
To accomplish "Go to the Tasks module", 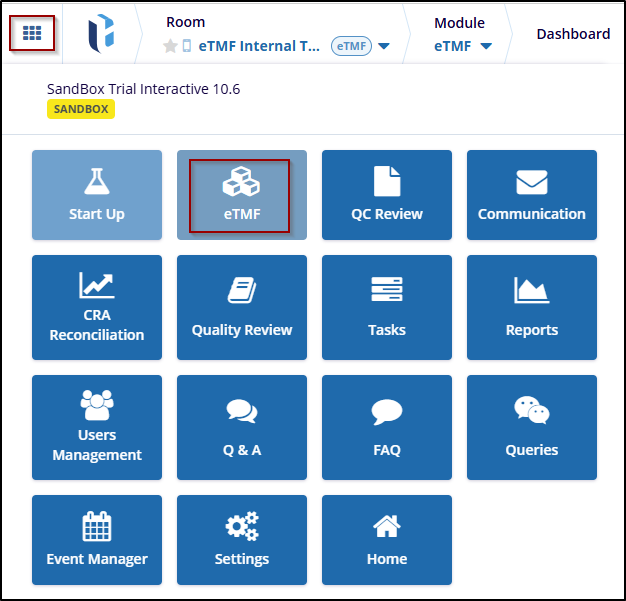I will [386, 307].
